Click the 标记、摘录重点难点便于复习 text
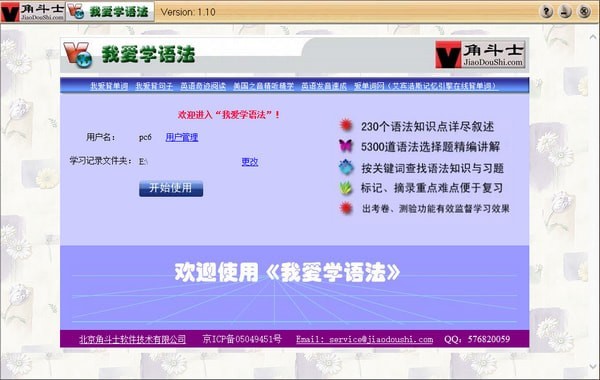The height and width of the screenshot is (380, 600). point(432,188)
